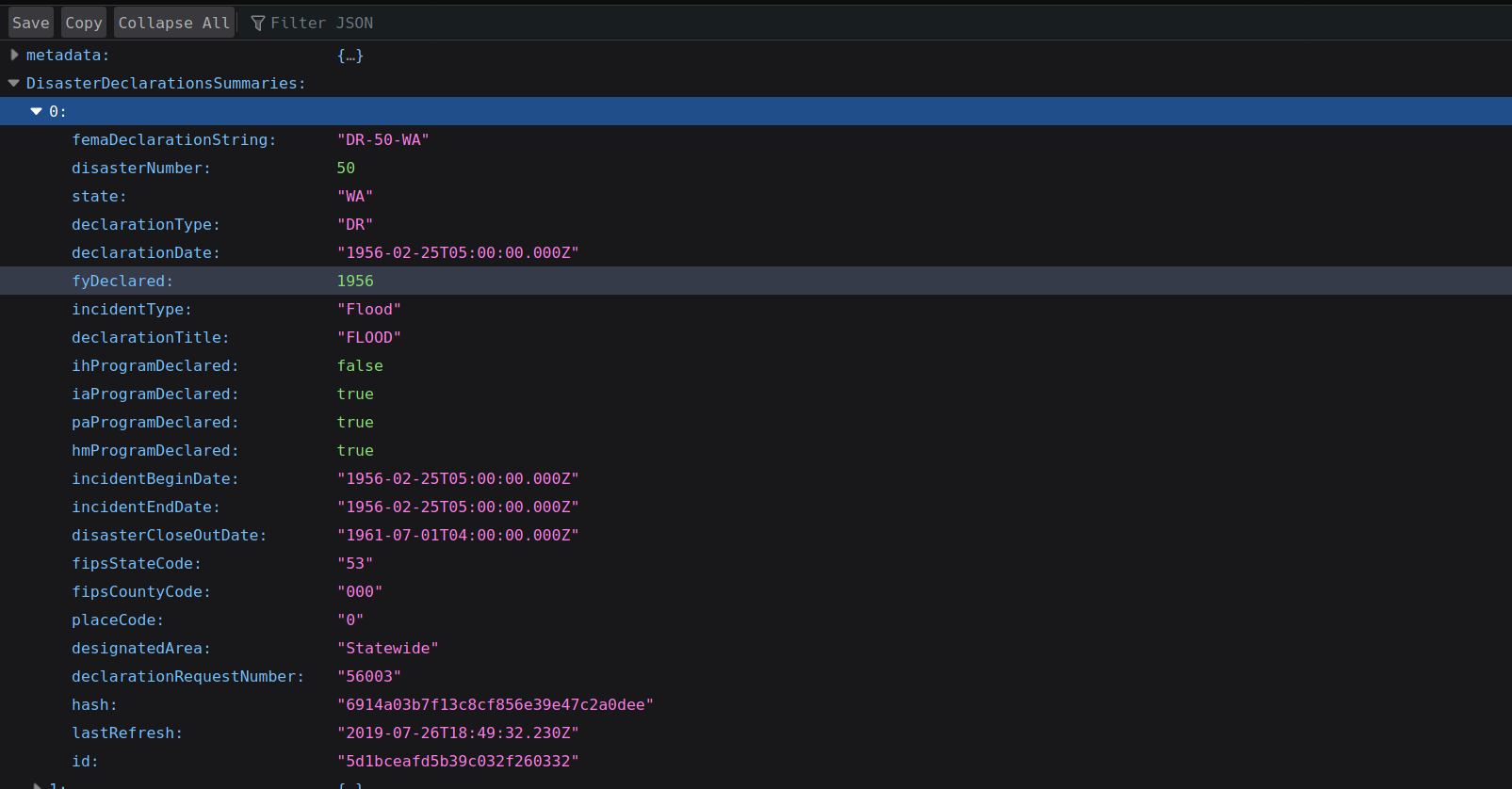Select the incidentType key
This screenshot has height=789, width=1512.
click(x=132, y=309)
